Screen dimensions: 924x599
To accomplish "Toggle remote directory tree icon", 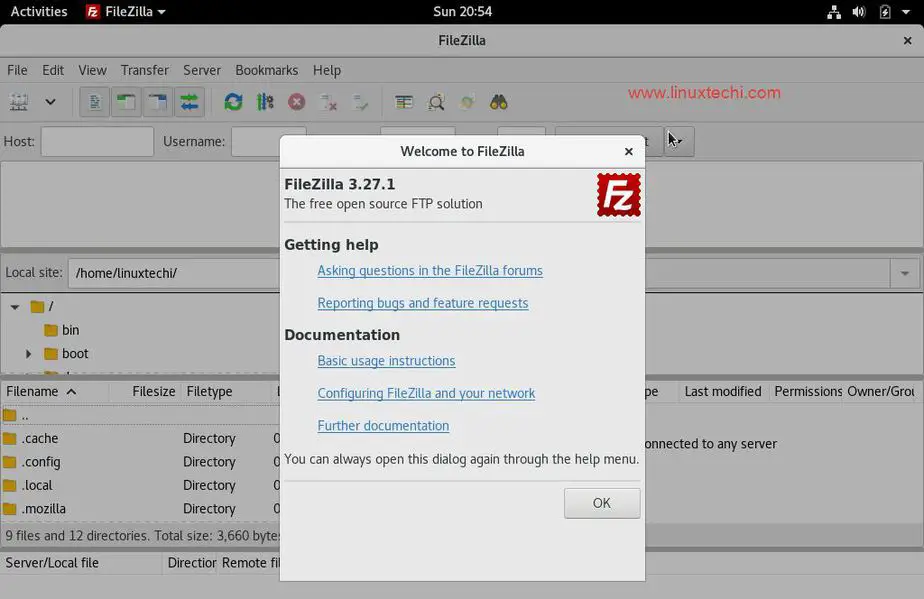I will (157, 103).
